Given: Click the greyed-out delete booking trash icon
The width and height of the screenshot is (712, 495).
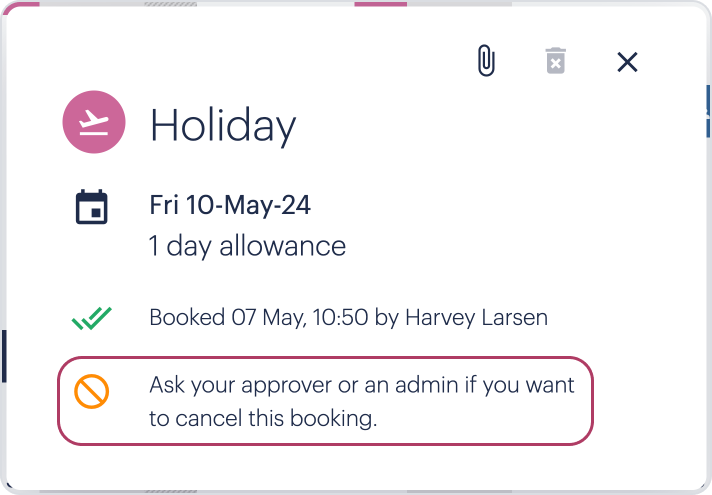Looking at the screenshot, I should 555,60.
